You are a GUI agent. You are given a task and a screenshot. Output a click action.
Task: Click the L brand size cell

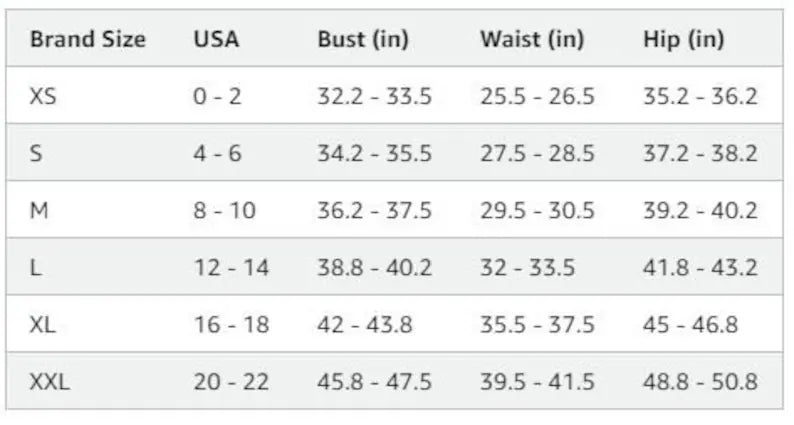[x=36, y=268]
